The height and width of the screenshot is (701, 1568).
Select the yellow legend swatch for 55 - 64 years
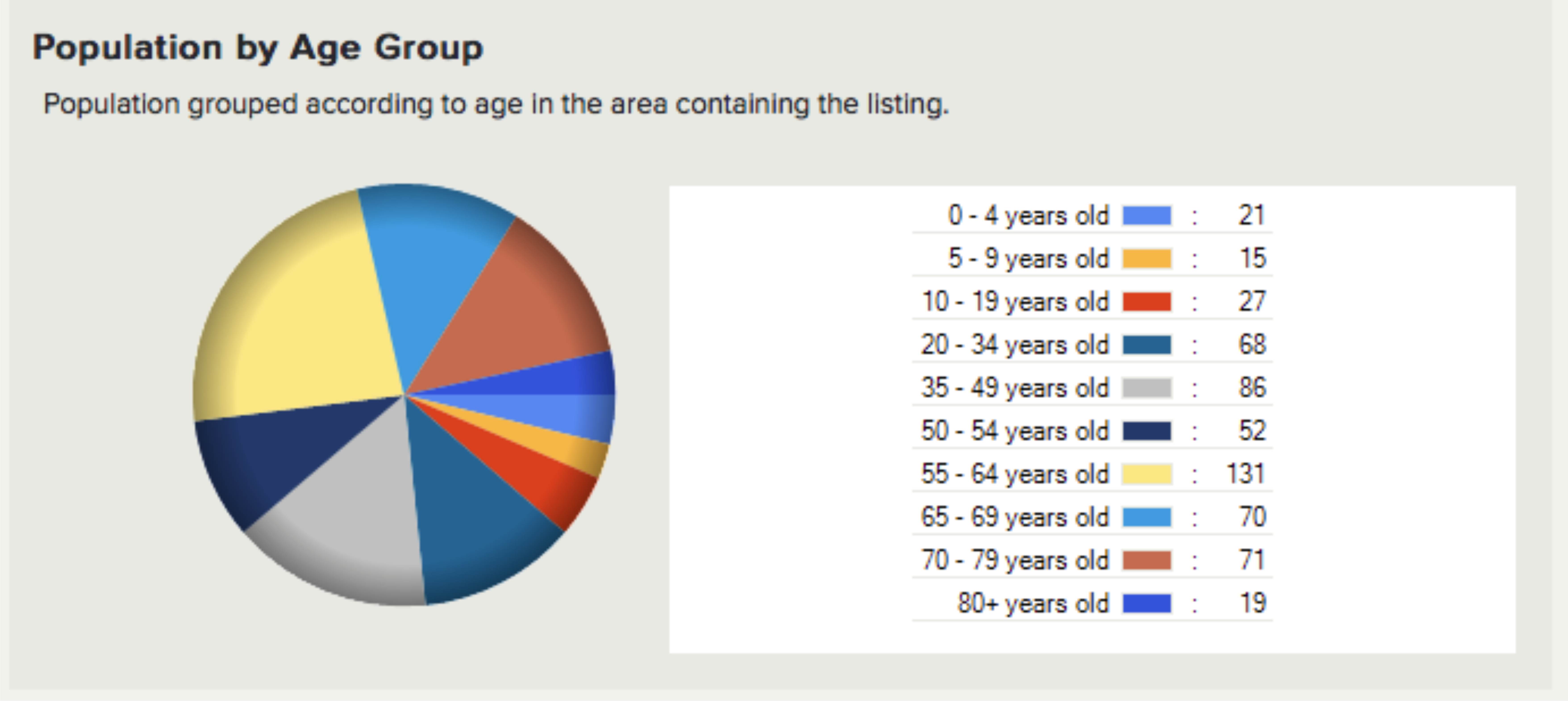(1147, 474)
